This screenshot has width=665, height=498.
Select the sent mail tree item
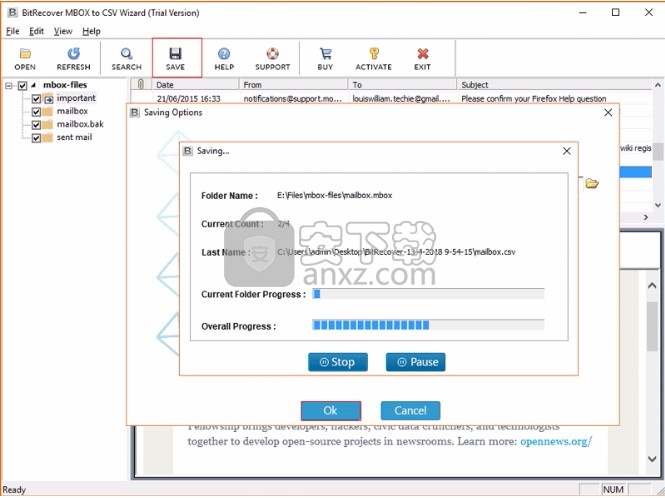point(74,137)
